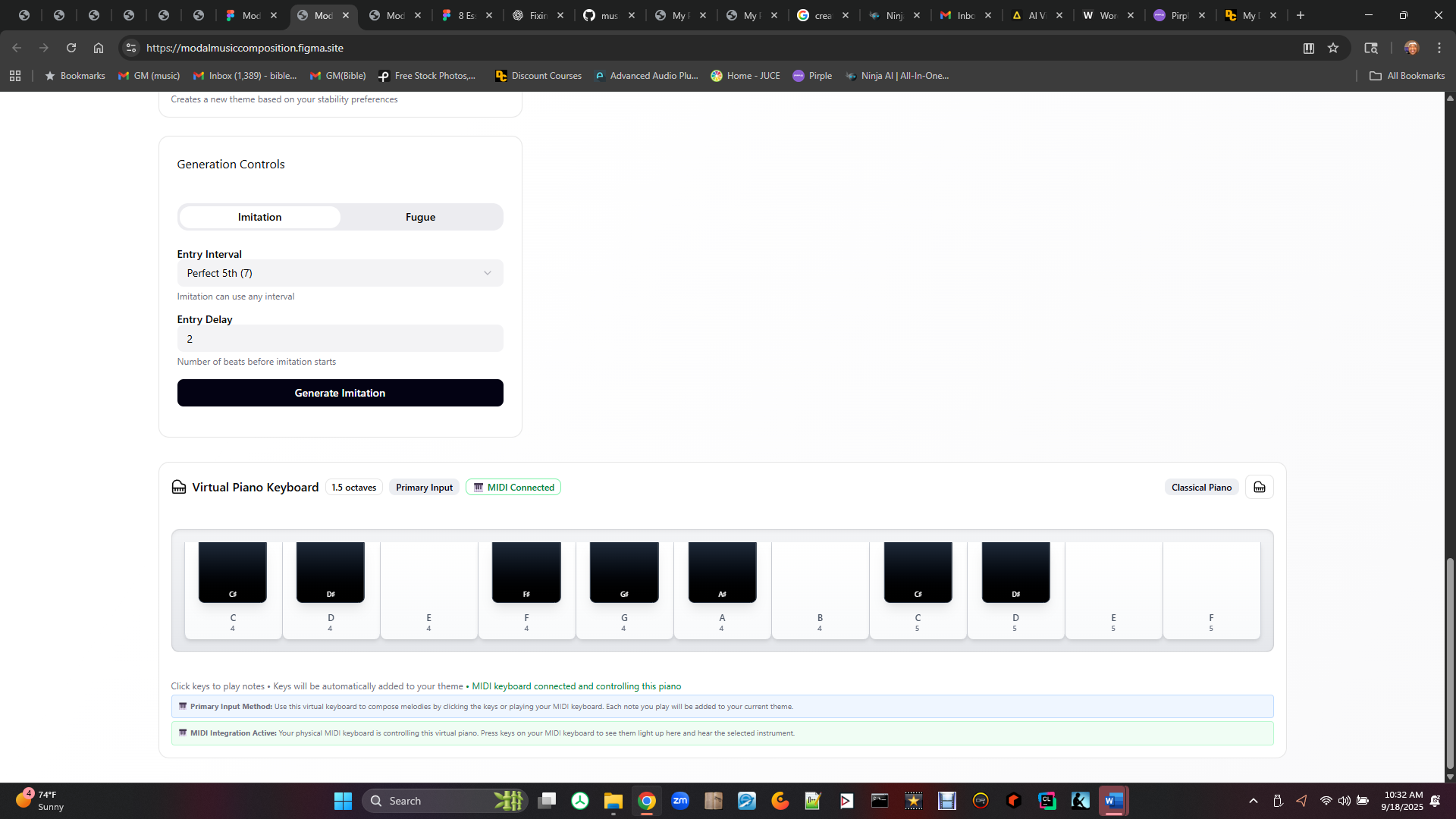The height and width of the screenshot is (819, 1456).
Task: Switch to Fugue mode
Action: point(420,217)
